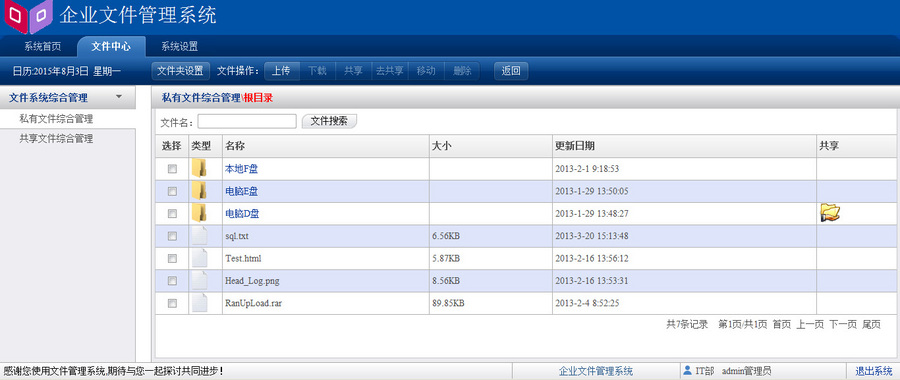Click the size value 6.56KB

pyautogui.click(x=446, y=236)
